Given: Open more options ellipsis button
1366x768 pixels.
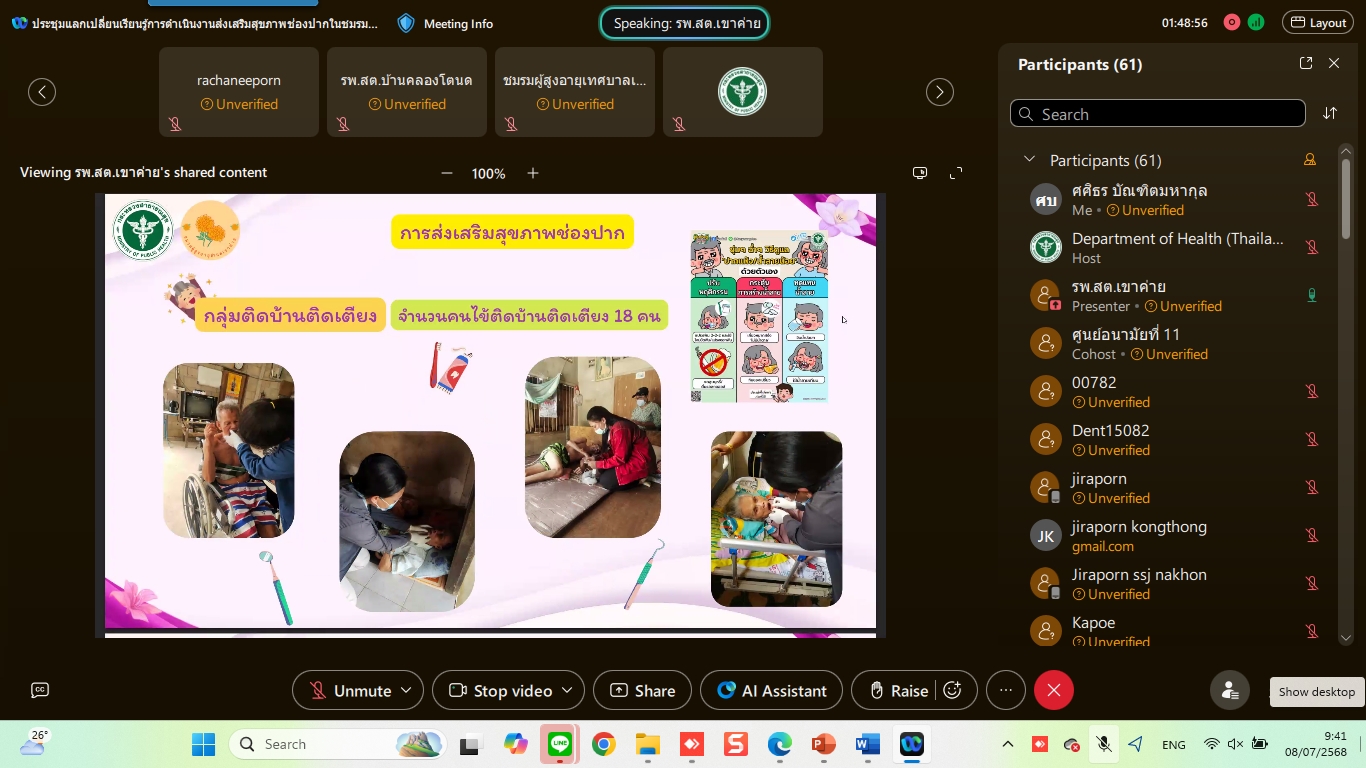Looking at the screenshot, I should tap(1006, 690).
